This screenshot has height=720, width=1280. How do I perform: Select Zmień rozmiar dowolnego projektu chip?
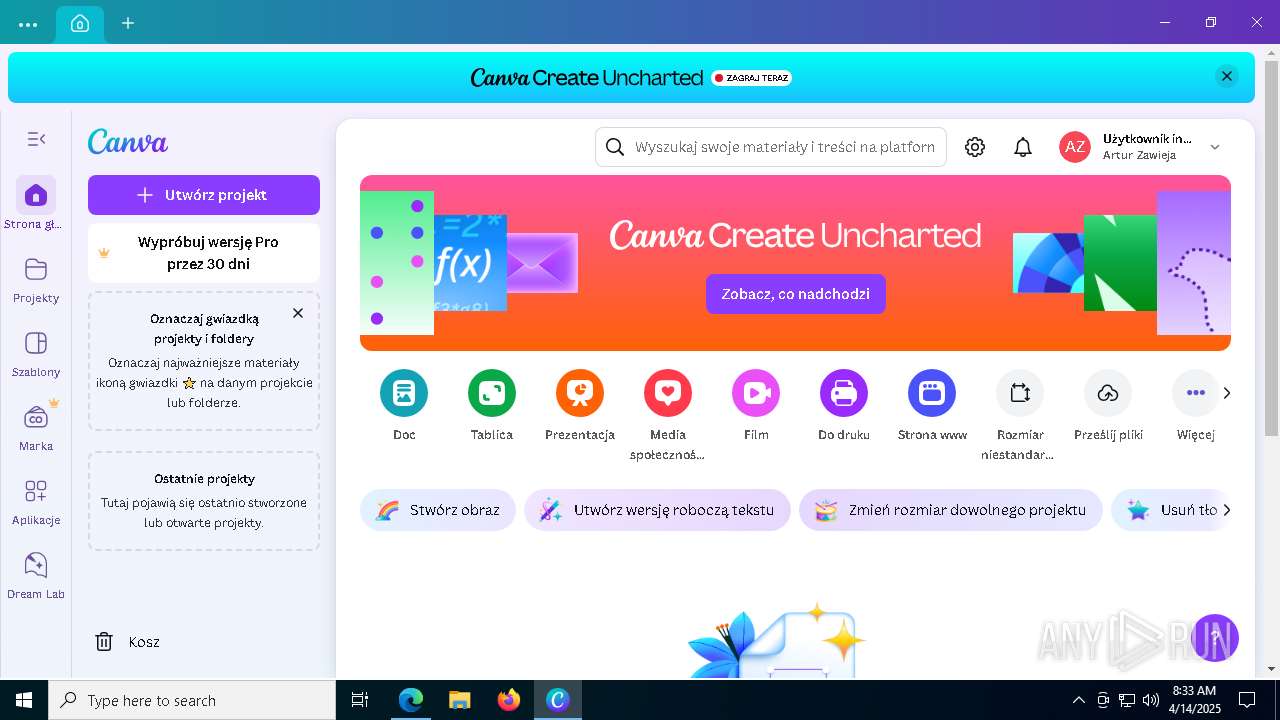pos(951,510)
